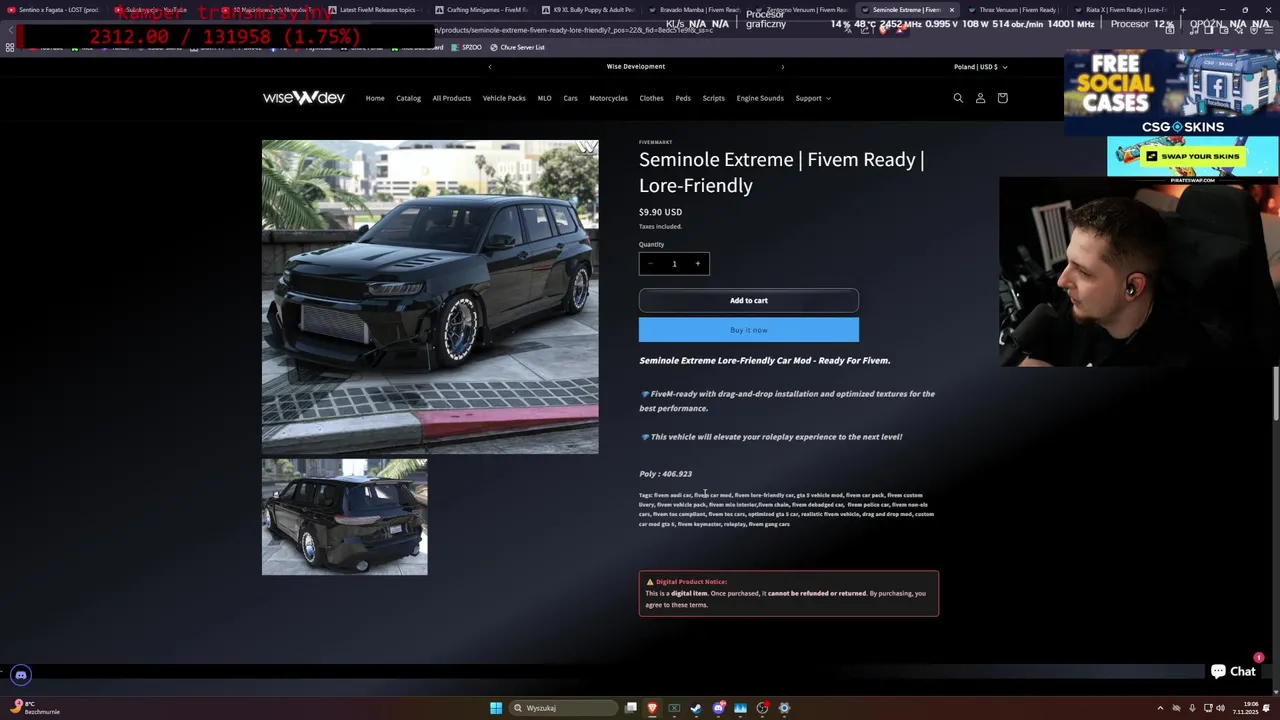
Task: Open the volume tray icon
Action: click(1220, 708)
